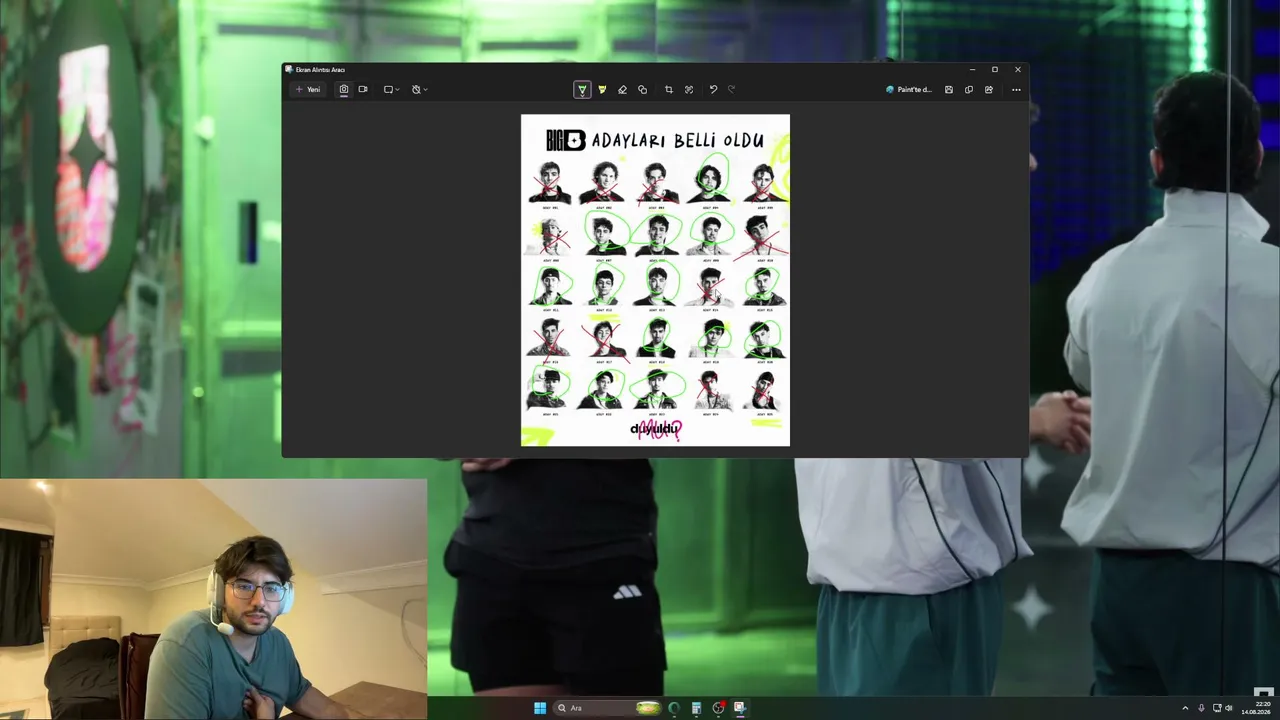
Task: Open the snip delay timer dropdown
Action: [419, 90]
